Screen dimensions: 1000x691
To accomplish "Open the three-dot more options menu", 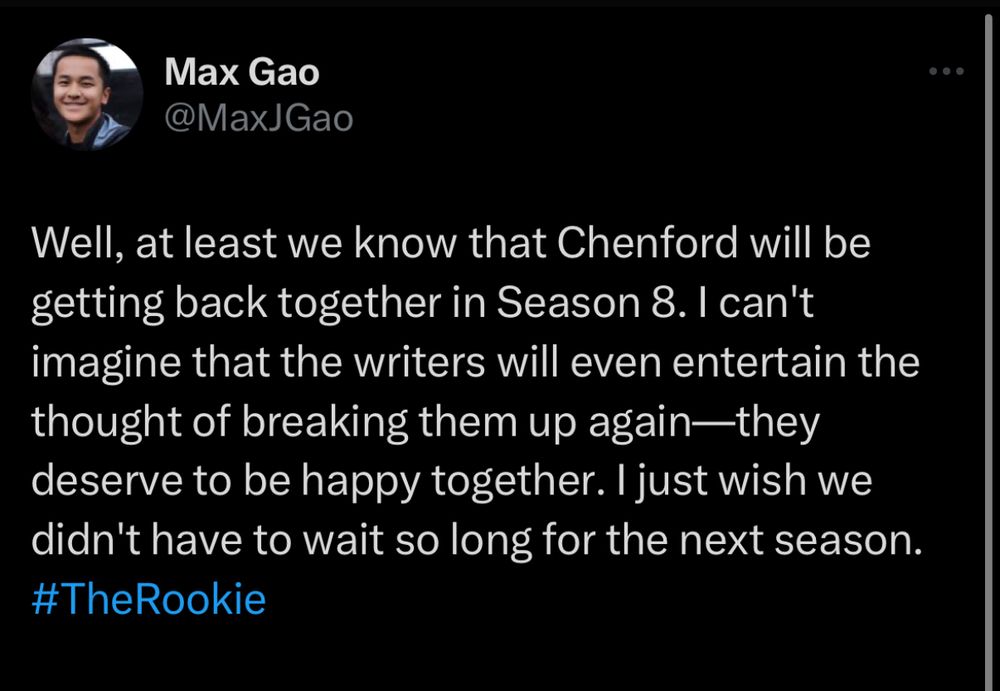I will 946,71.
